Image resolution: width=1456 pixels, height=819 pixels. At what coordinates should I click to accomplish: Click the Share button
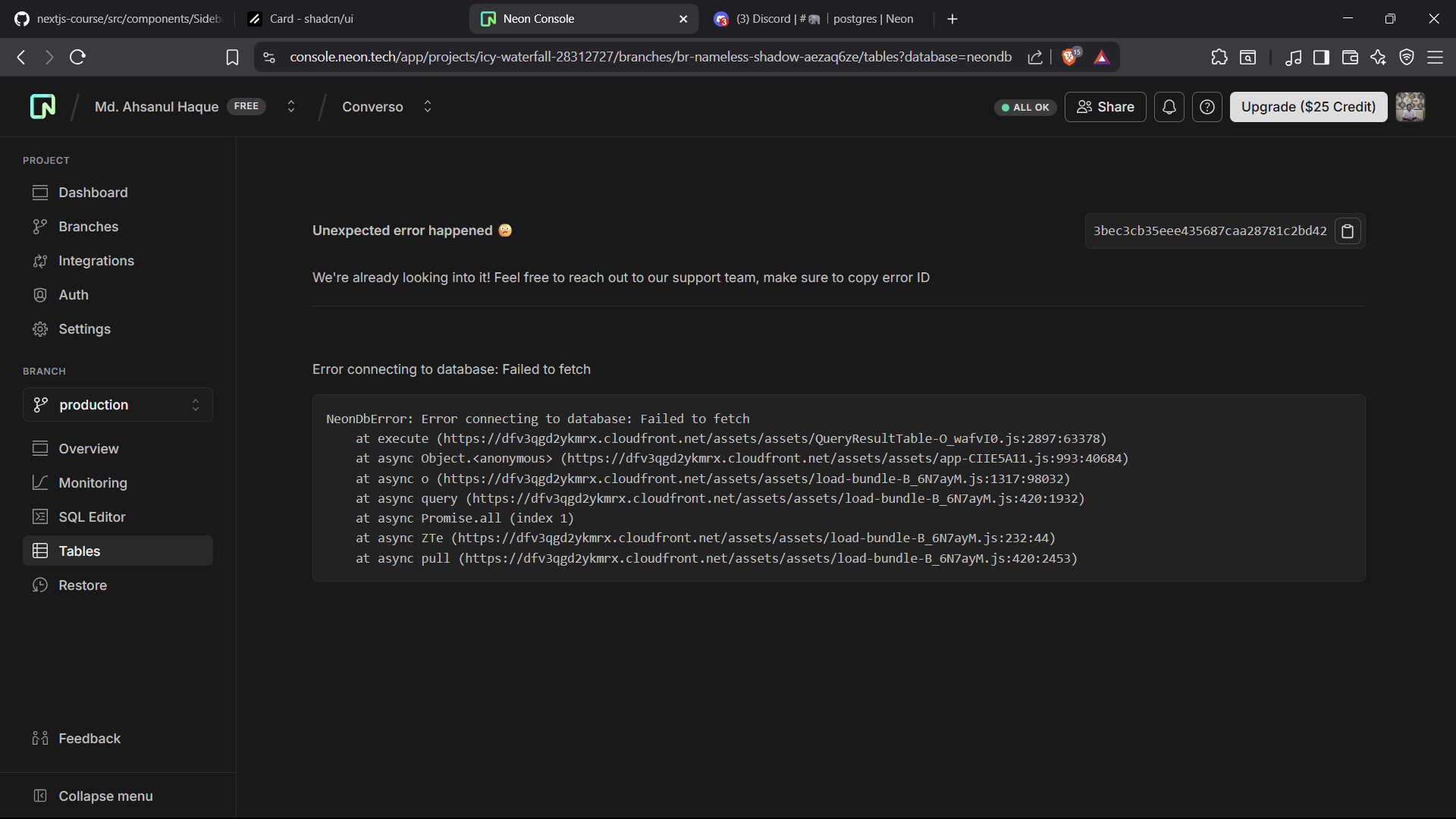(1106, 107)
